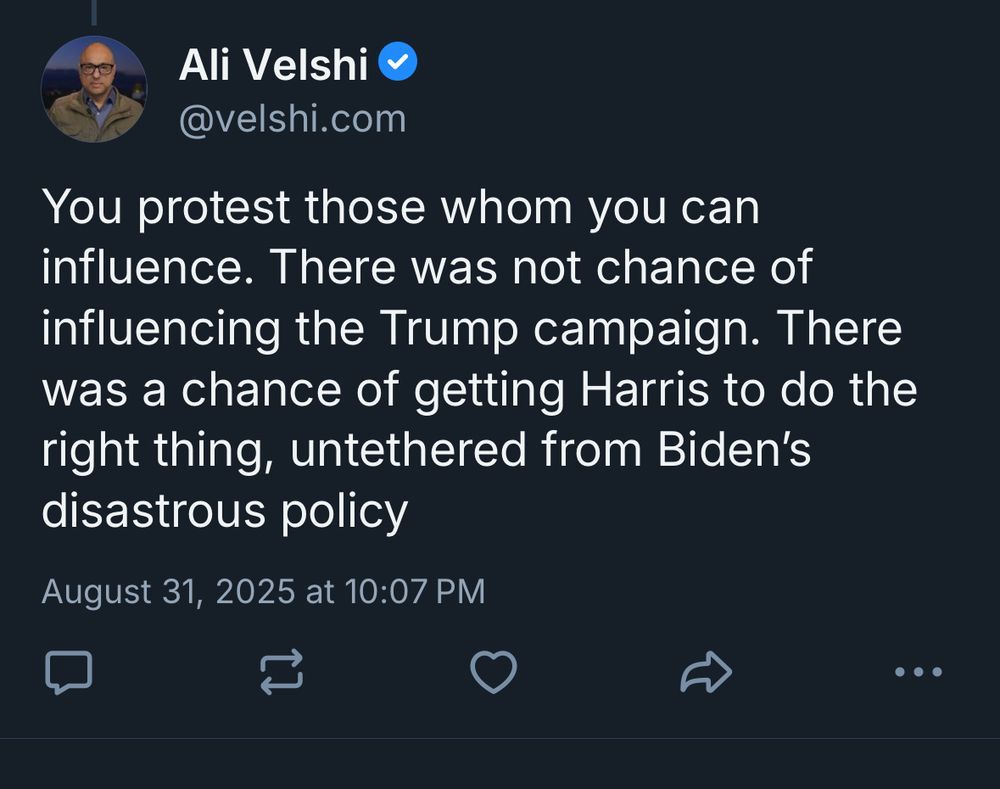Click the reply speech bubble icon
This screenshot has width=1000, height=789.
click(x=69, y=672)
